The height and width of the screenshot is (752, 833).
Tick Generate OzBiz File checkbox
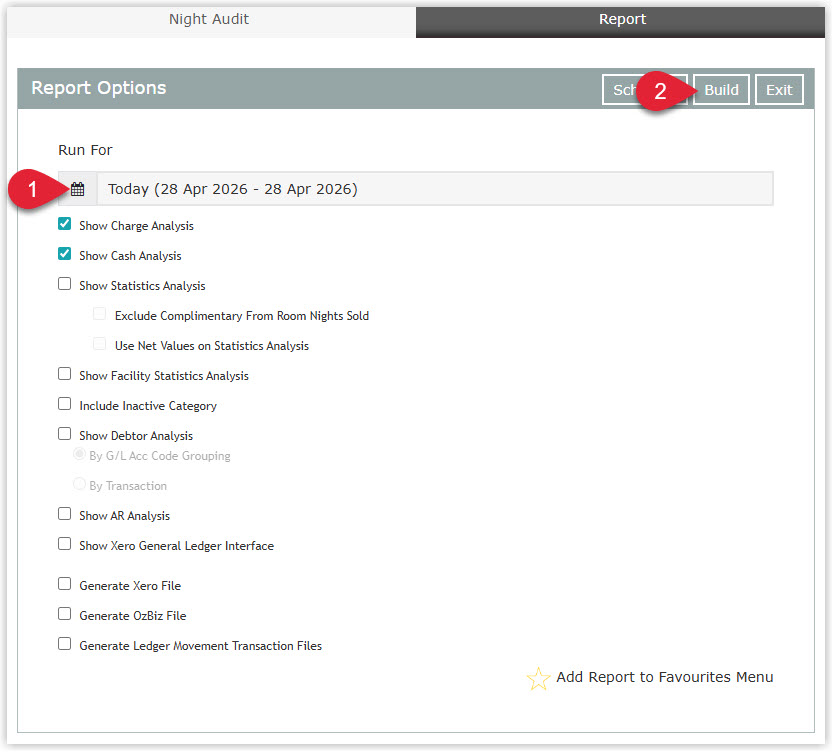pyautogui.click(x=65, y=614)
